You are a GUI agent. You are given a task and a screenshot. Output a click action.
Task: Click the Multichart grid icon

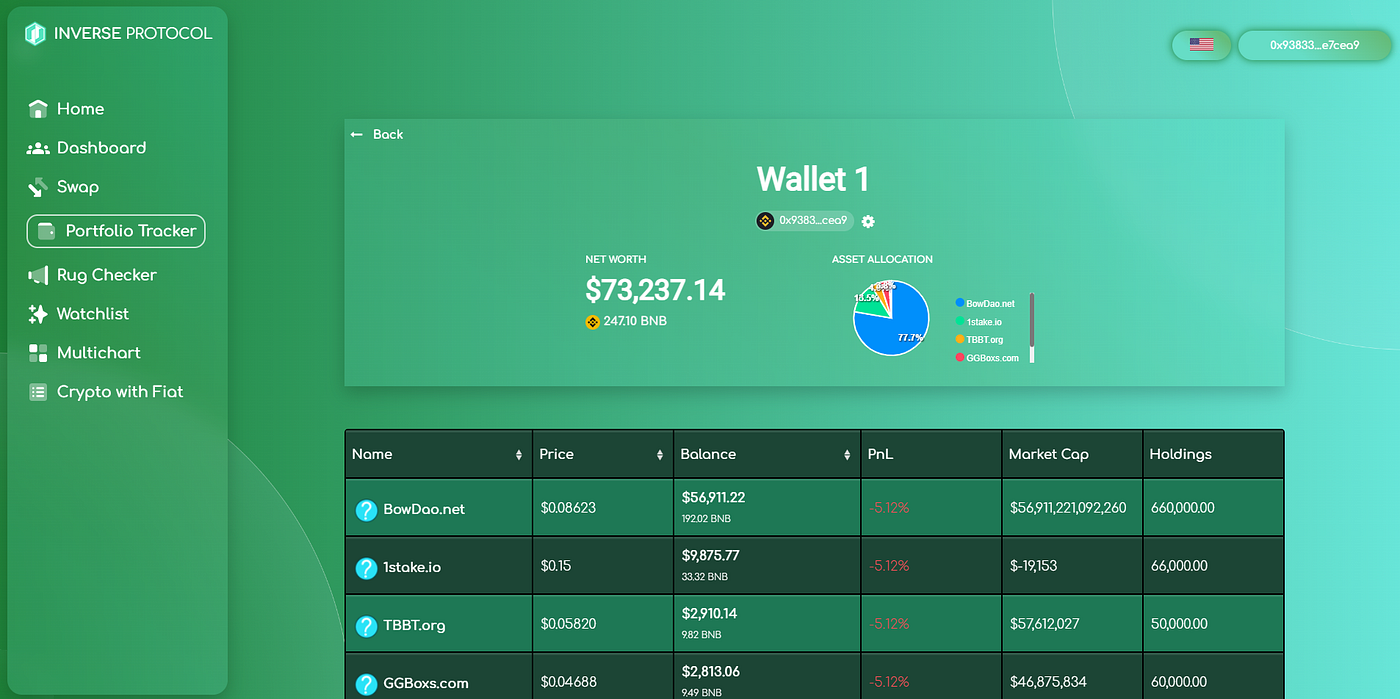pyautogui.click(x=38, y=353)
